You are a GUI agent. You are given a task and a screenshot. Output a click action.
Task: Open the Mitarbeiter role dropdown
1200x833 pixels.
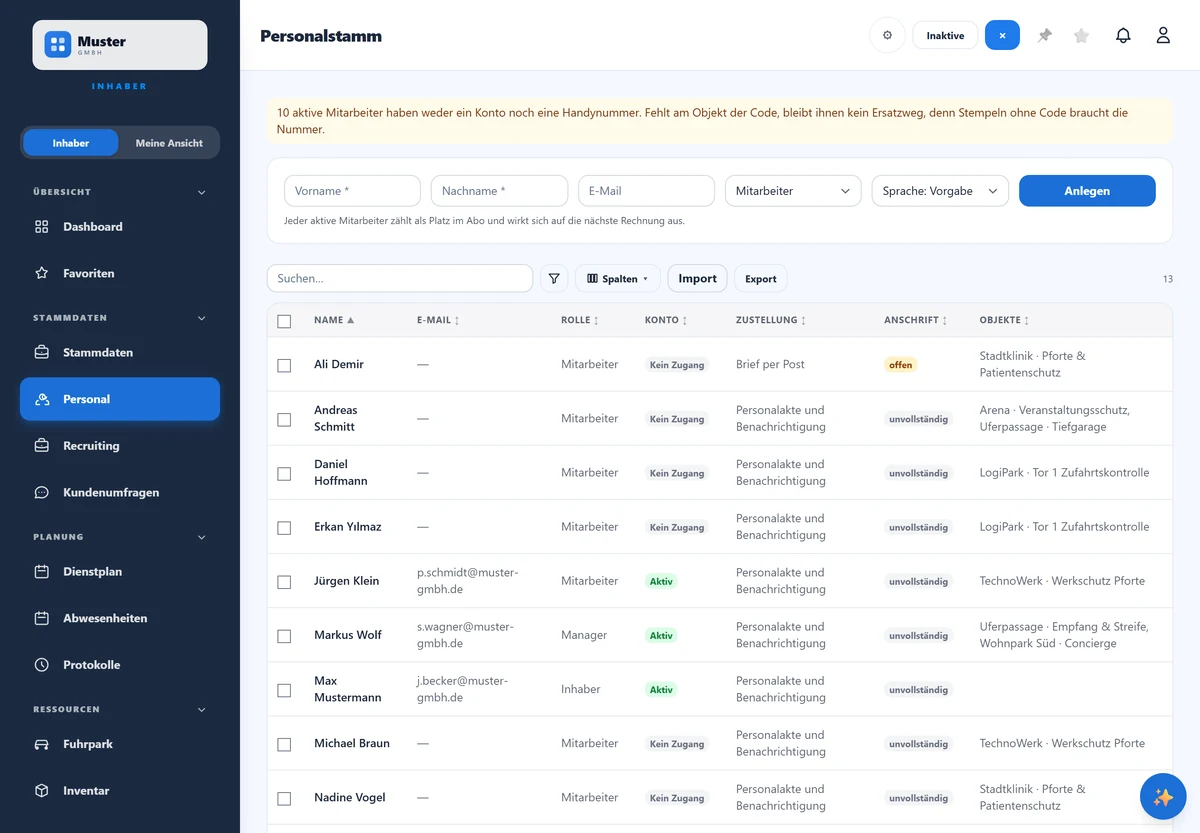pos(793,191)
